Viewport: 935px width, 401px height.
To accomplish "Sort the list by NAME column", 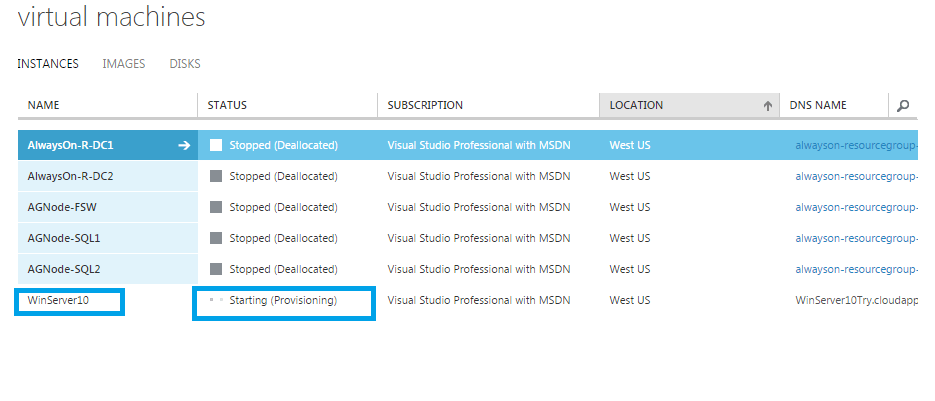I will (43, 105).
